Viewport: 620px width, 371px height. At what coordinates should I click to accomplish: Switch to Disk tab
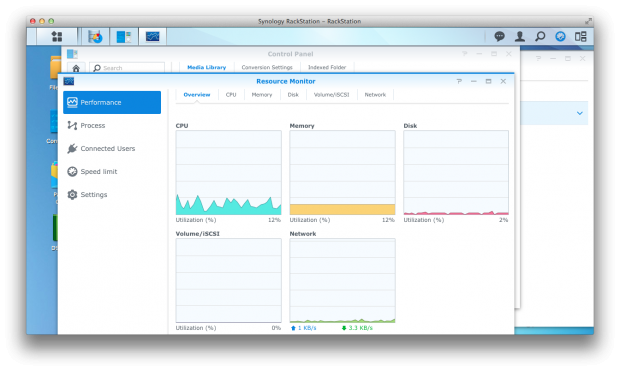tap(293, 95)
